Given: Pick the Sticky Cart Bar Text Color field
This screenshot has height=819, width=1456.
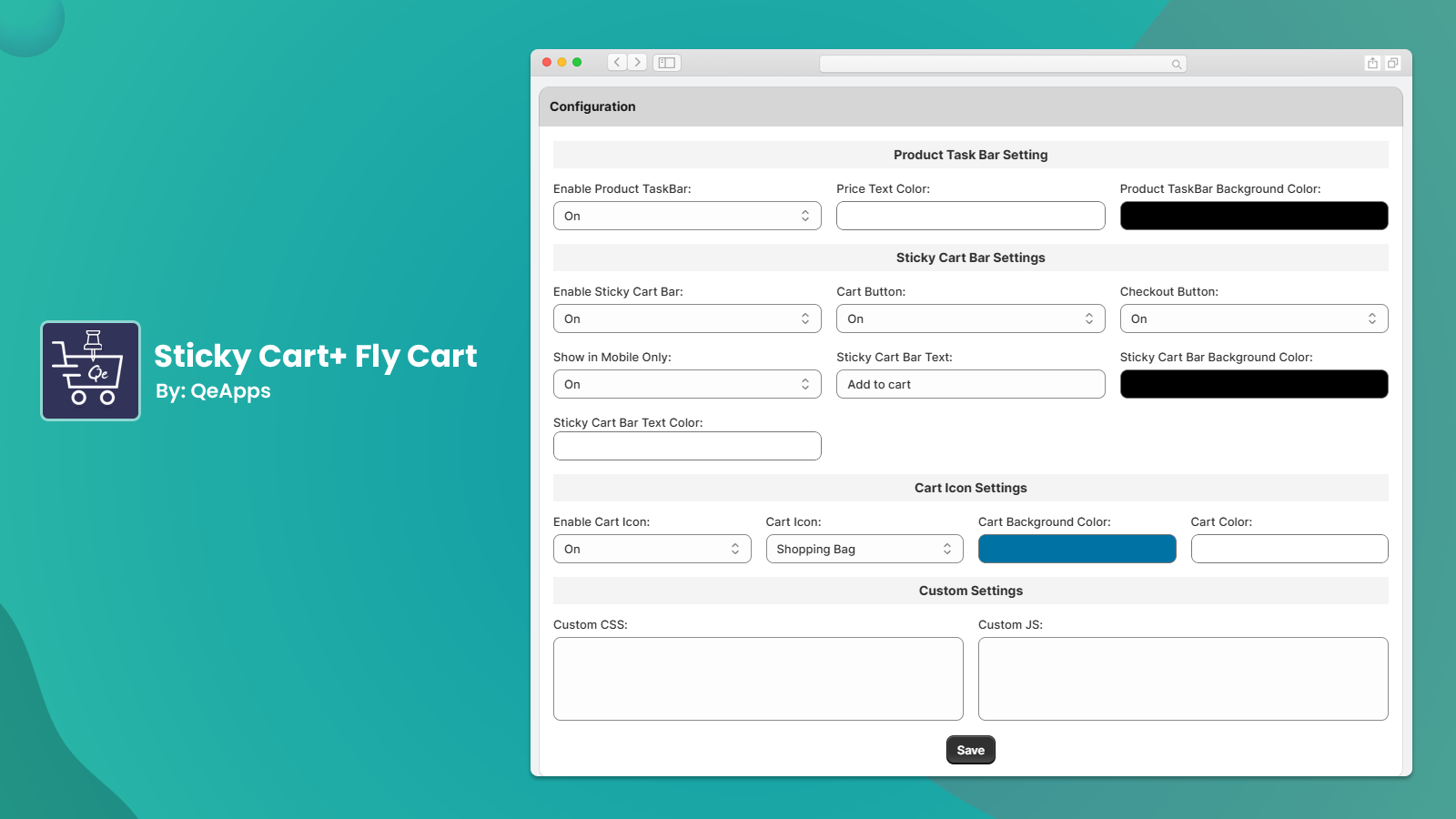Looking at the screenshot, I should tap(687, 446).
